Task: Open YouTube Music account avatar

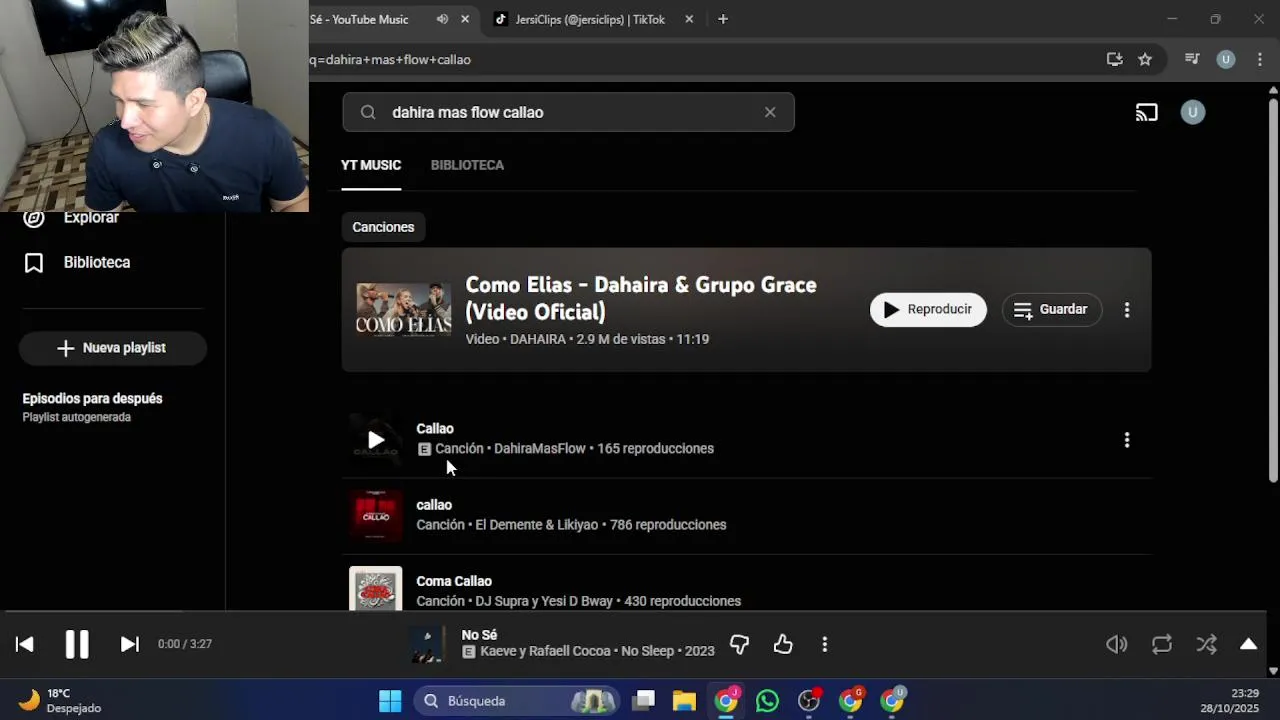Action: 1192,112
